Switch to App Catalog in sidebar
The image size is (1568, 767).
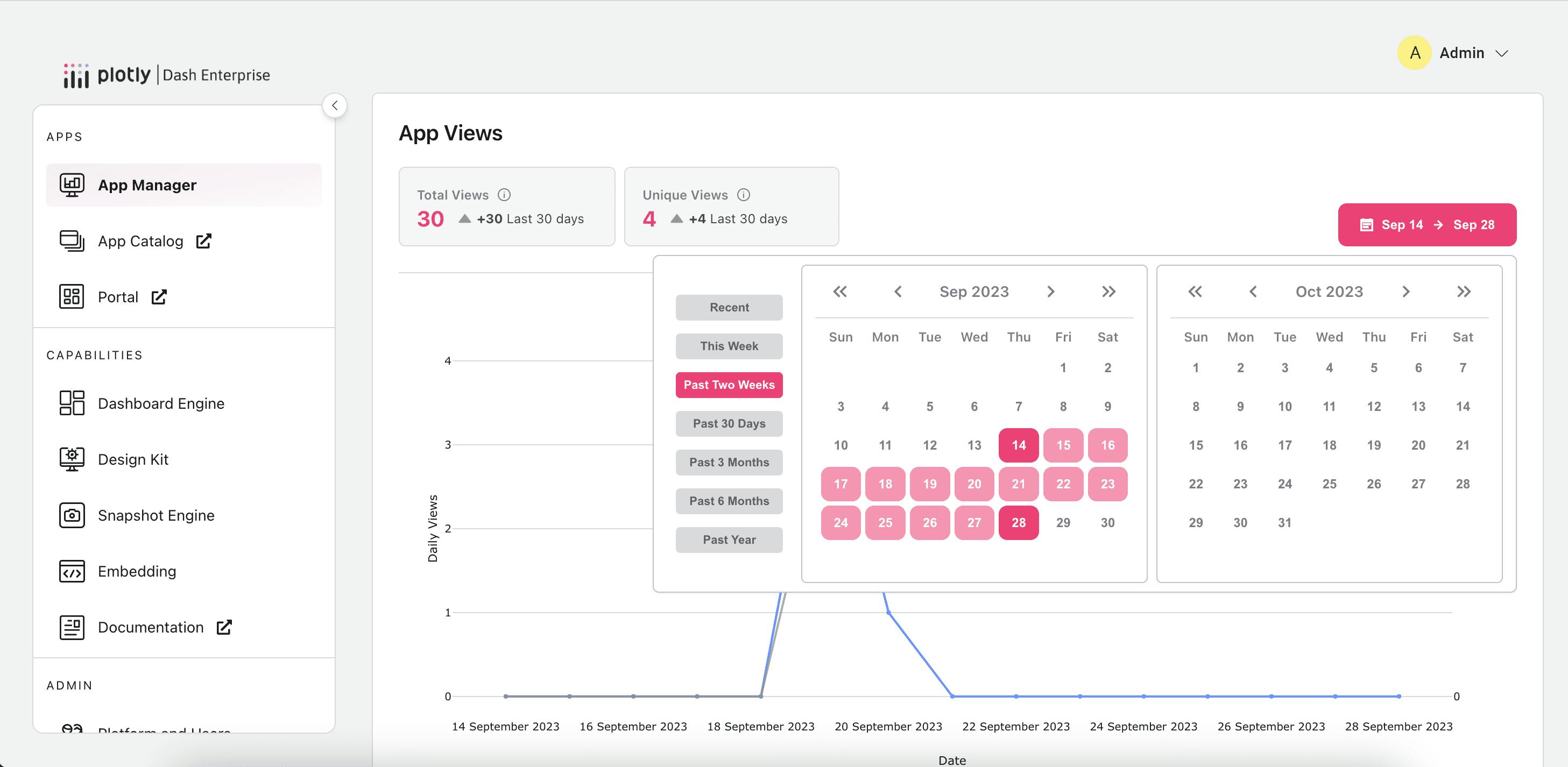click(140, 241)
